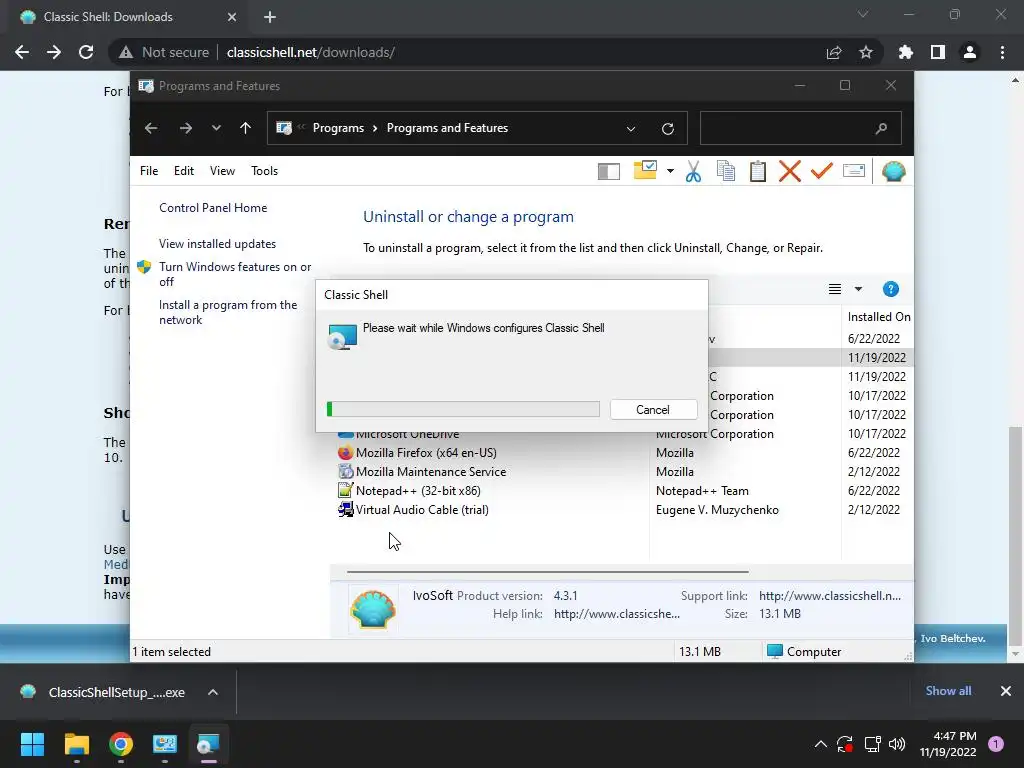
Task: Click Show all downloads
Action: tap(948, 691)
